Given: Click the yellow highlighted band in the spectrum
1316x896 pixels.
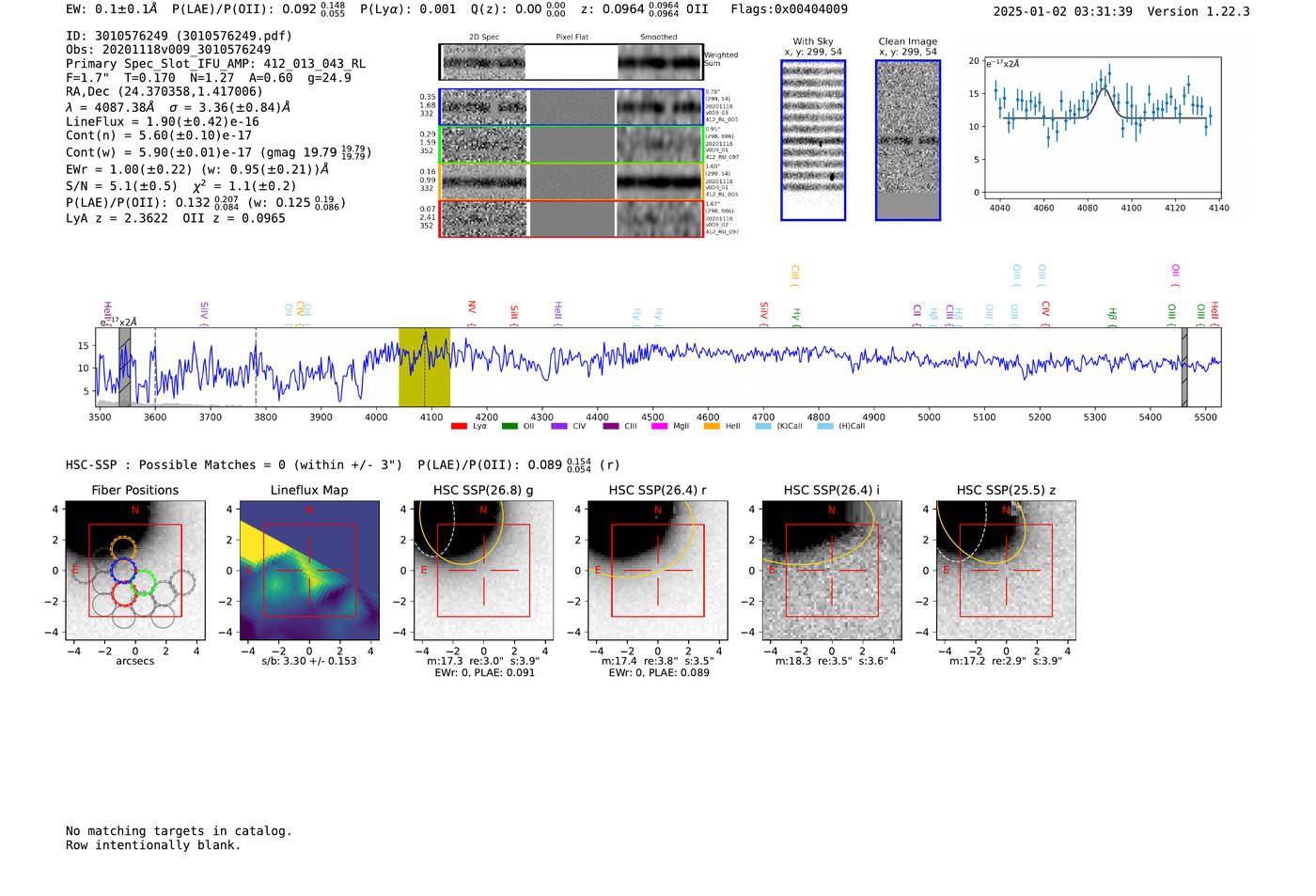Looking at the screenshot, I should [x=424, y=368].
